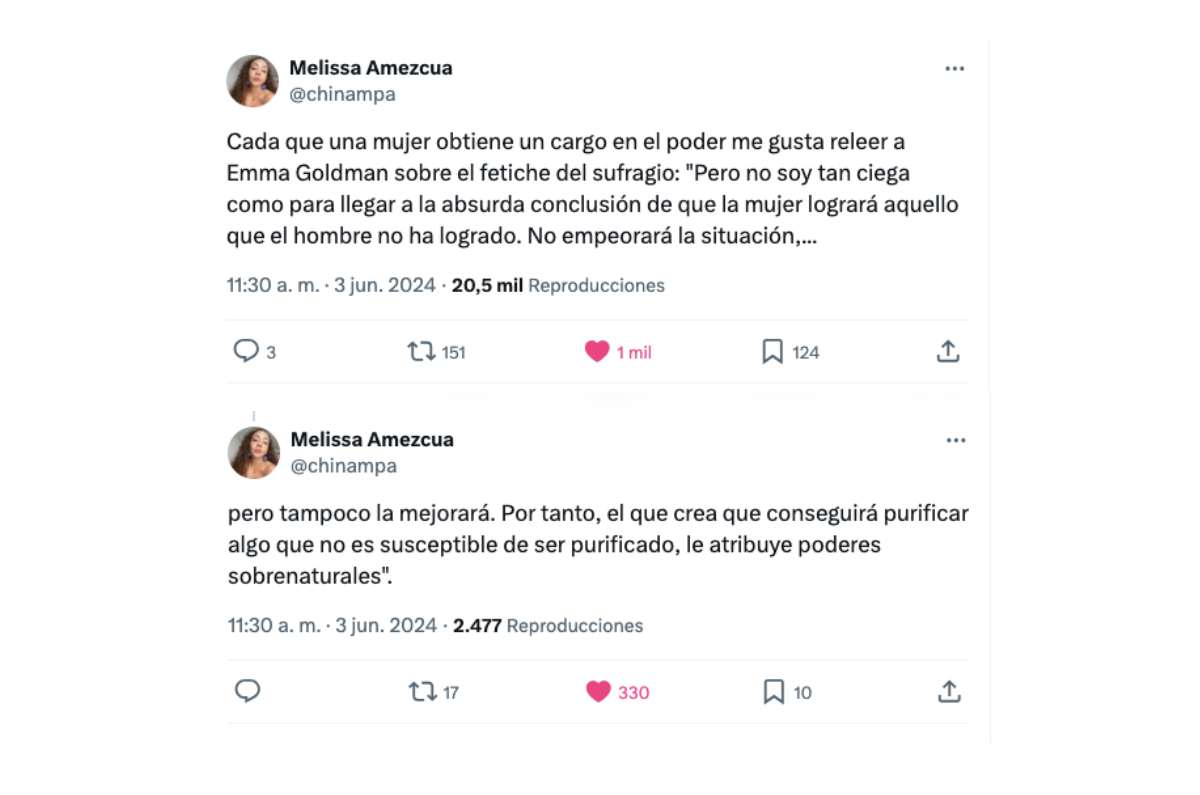Bookmark the first tweet with 124 saves
The height and width of the screenshot is (795, 1200).
(x=773, y=352)
